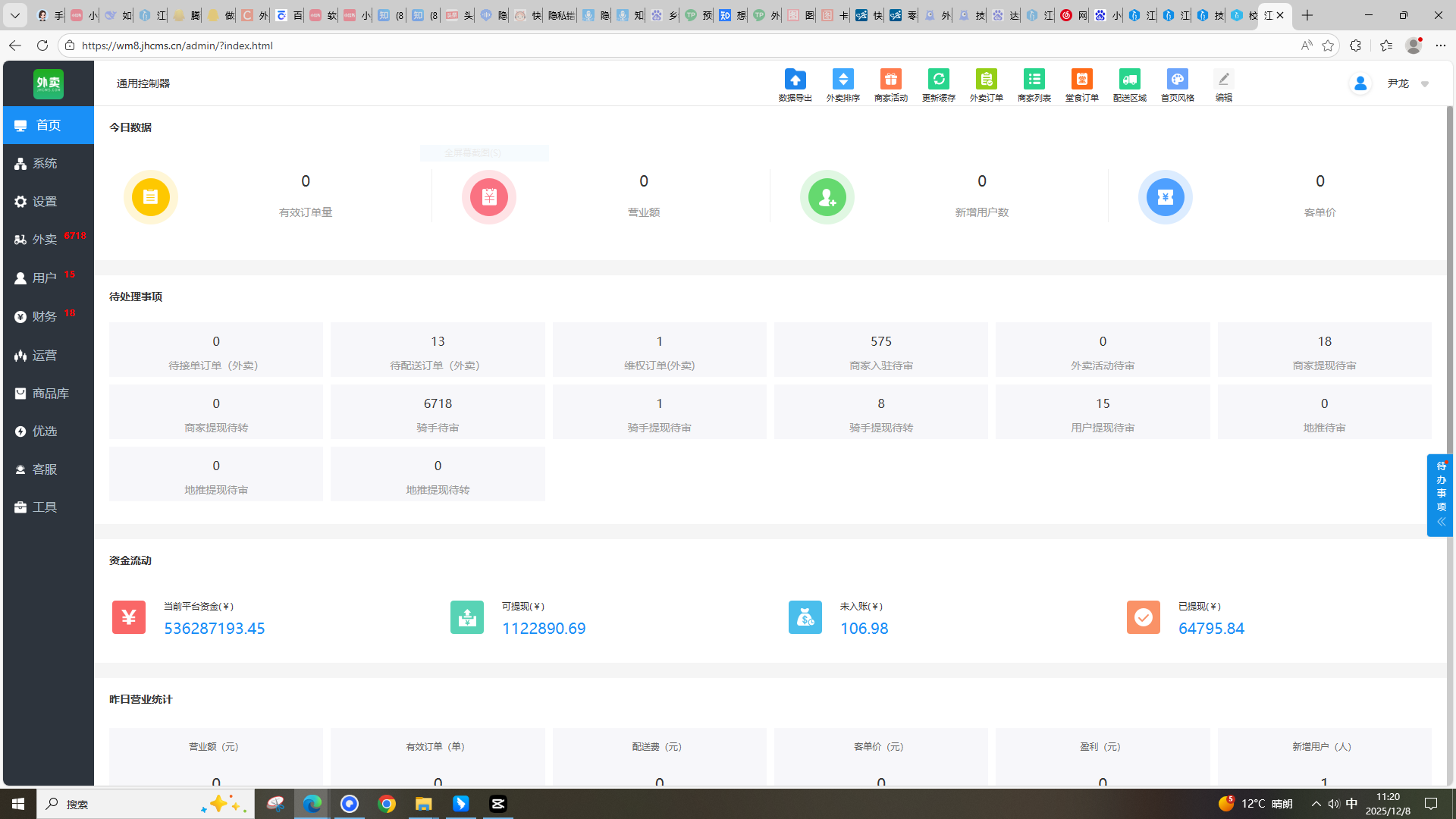1456x819 pixels.
Task: Click the 商家入驻待审 575 card
Action: click(880, 350)
